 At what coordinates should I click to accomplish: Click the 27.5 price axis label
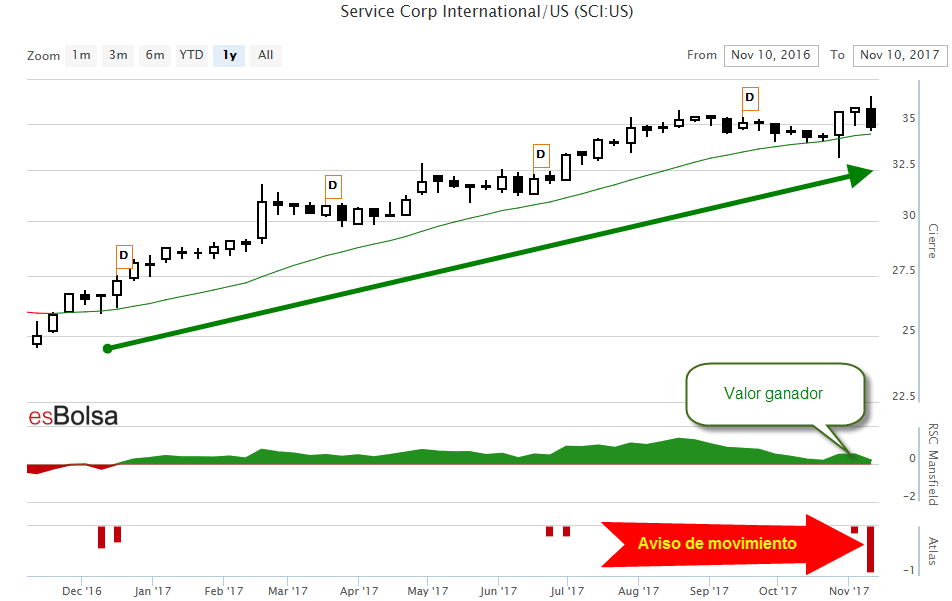coord(903,270)
